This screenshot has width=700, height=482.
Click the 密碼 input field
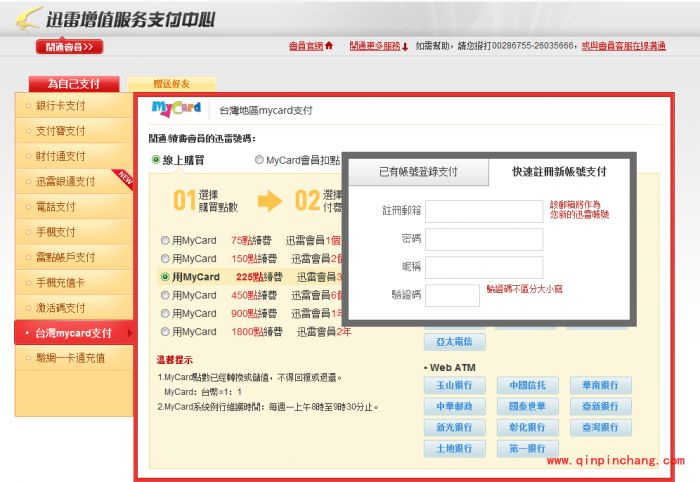click(x=484, y=239)
